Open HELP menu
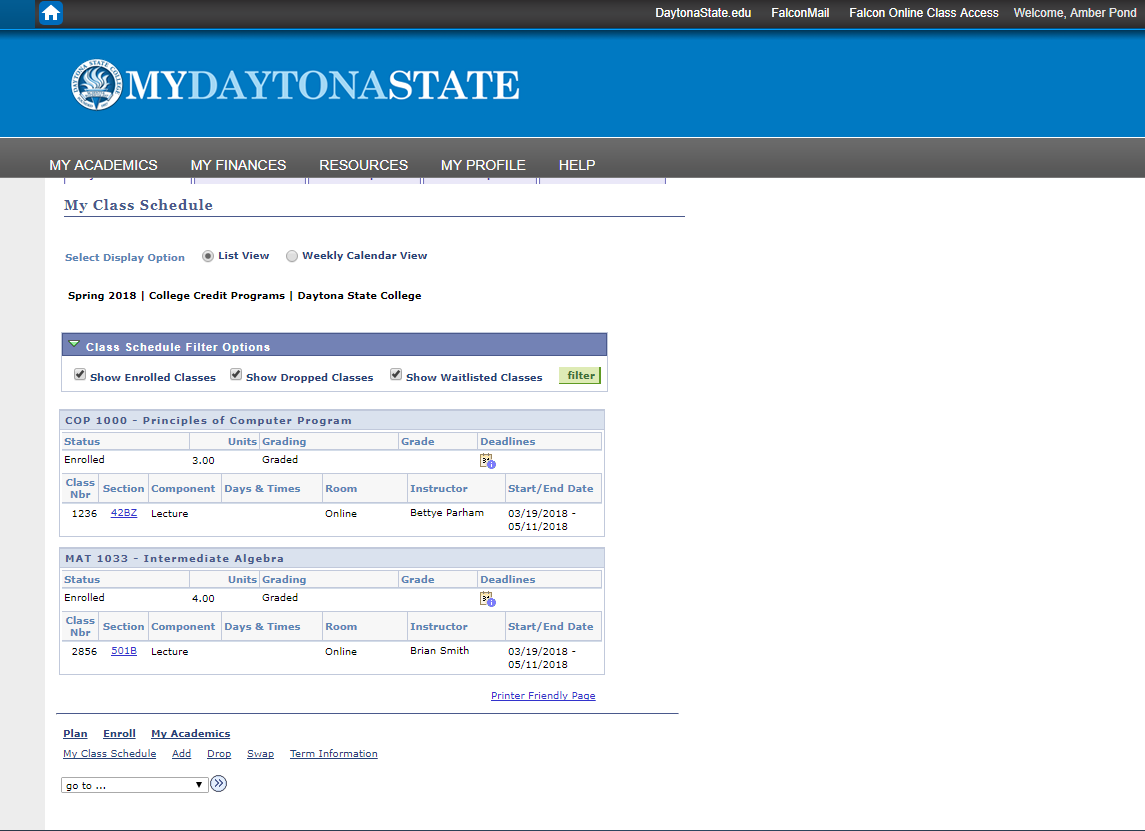The width and height of the screenshot is (1145, 831). 577,165
